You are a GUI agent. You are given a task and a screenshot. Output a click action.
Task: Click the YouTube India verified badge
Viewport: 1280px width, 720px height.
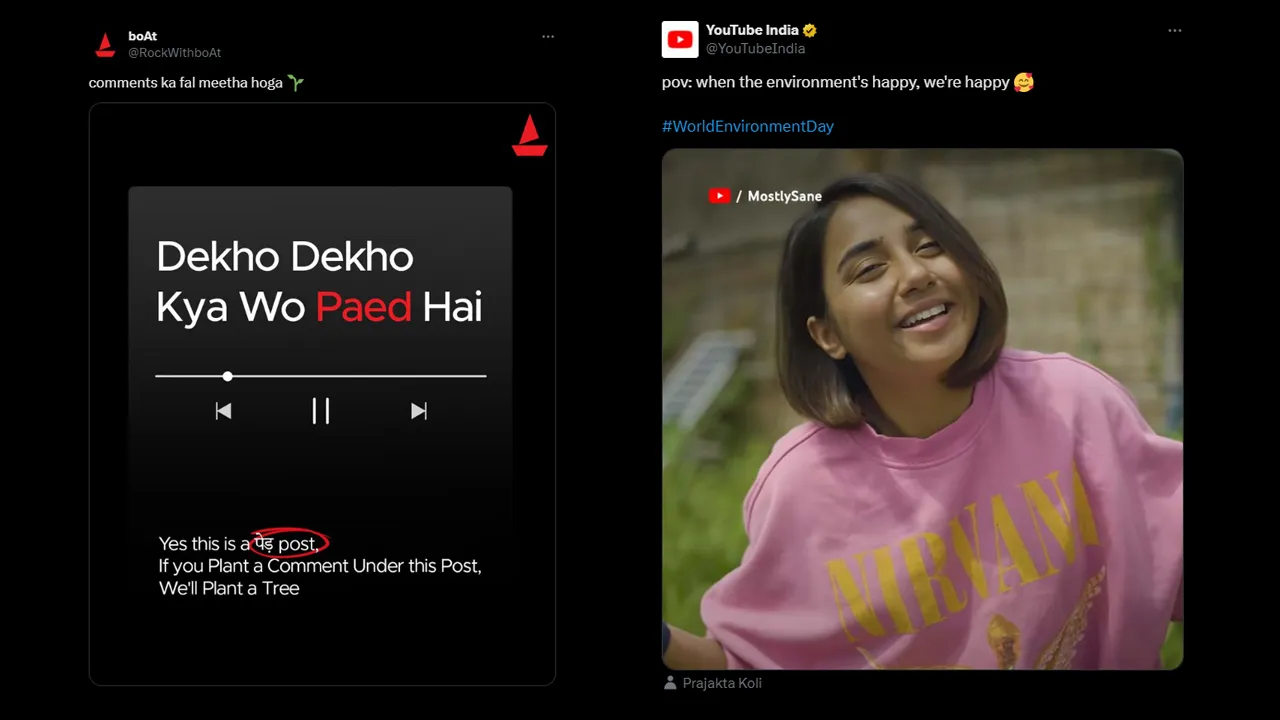pos(810,30)
